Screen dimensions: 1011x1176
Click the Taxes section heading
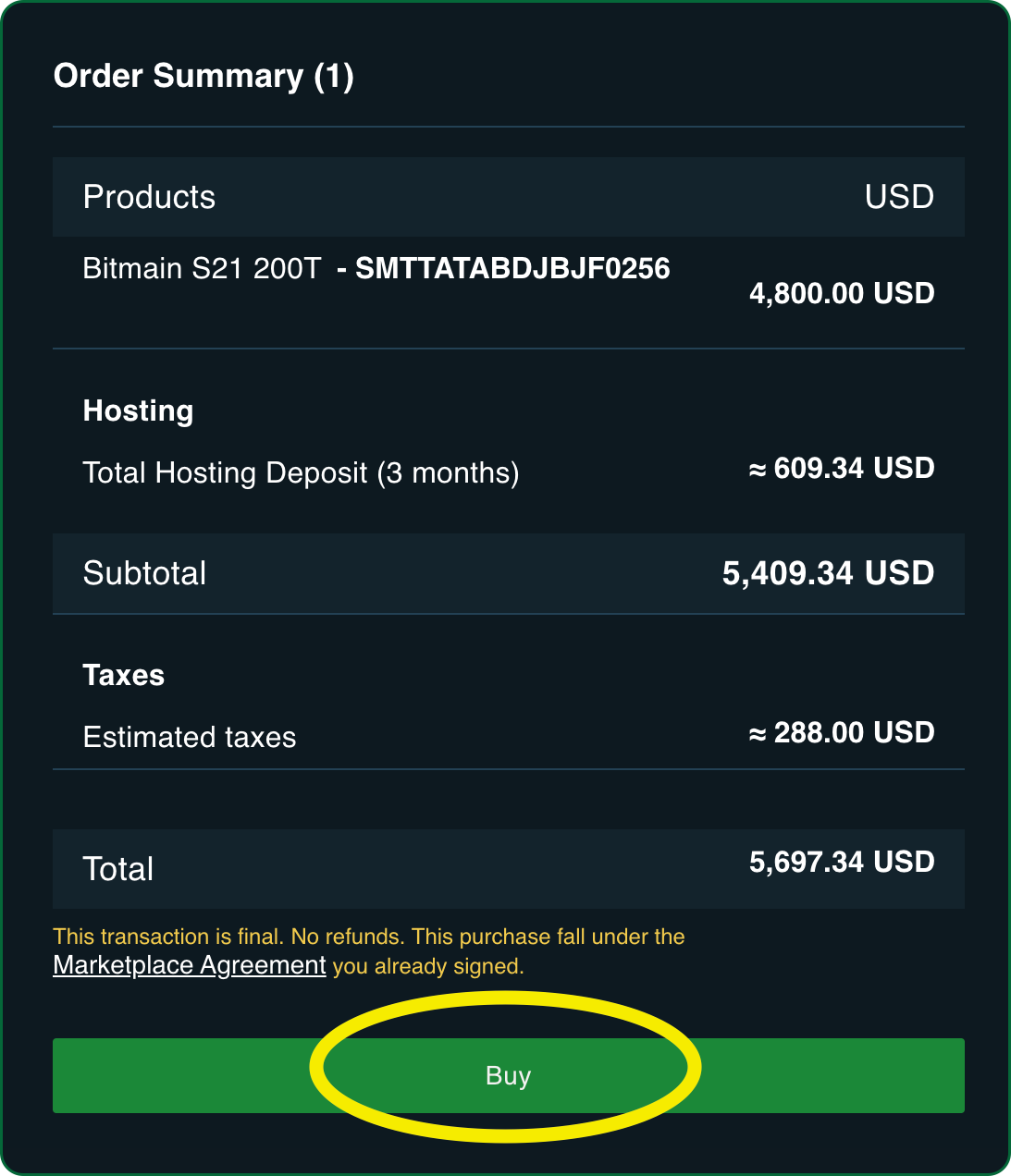pos(123,675)
